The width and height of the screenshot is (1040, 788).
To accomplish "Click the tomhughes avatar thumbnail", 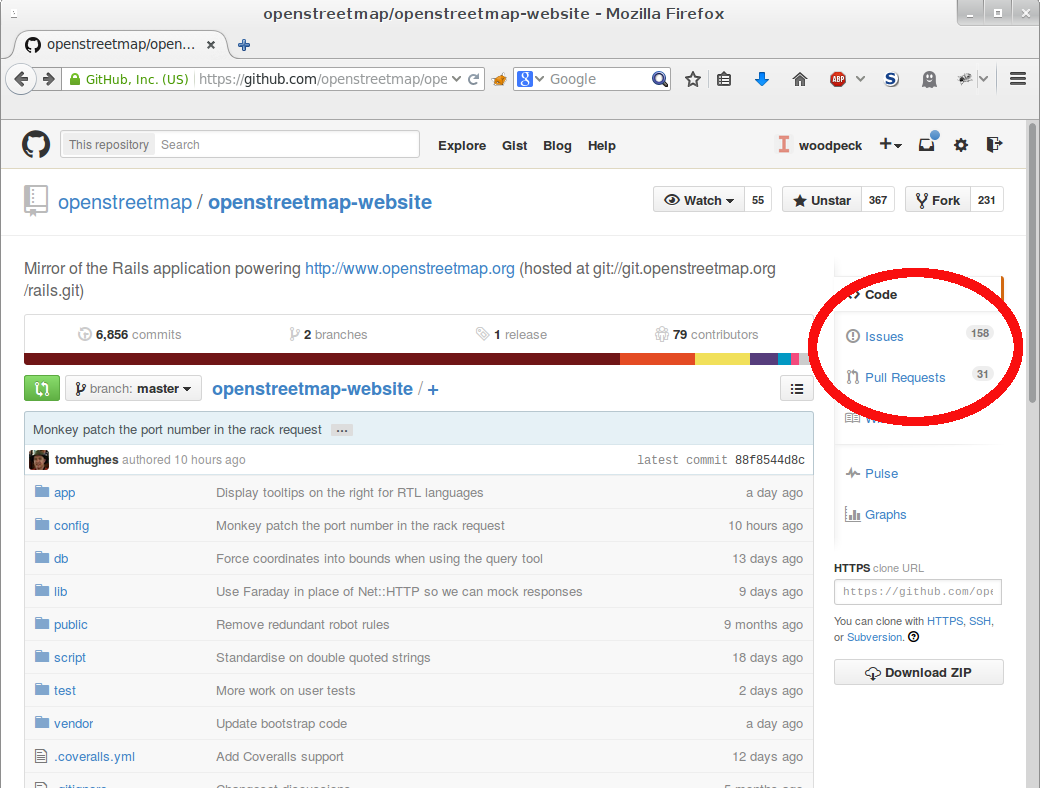I will click(x=39, y=460).
